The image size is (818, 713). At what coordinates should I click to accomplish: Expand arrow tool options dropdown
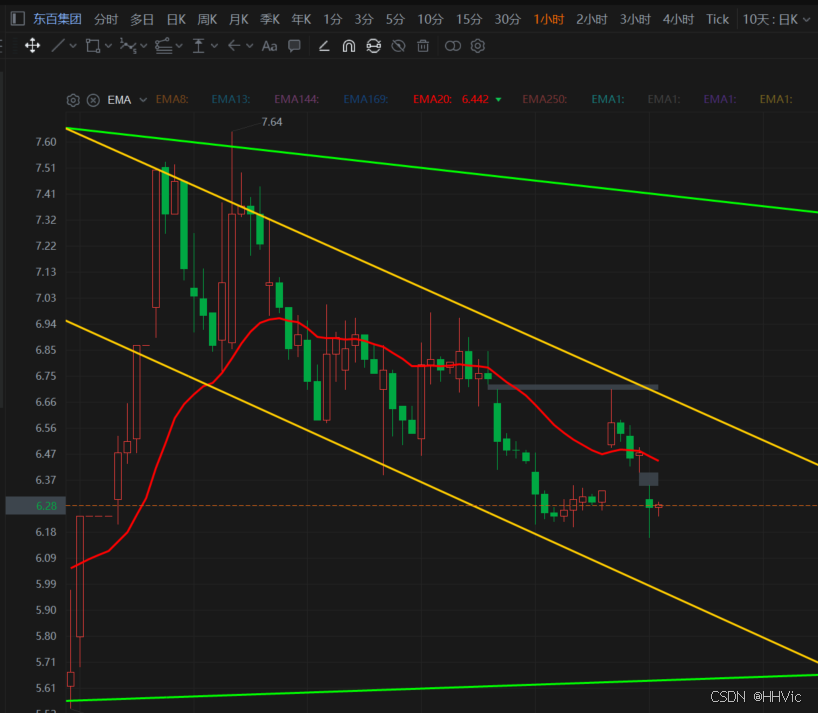[x=250, y=46]
